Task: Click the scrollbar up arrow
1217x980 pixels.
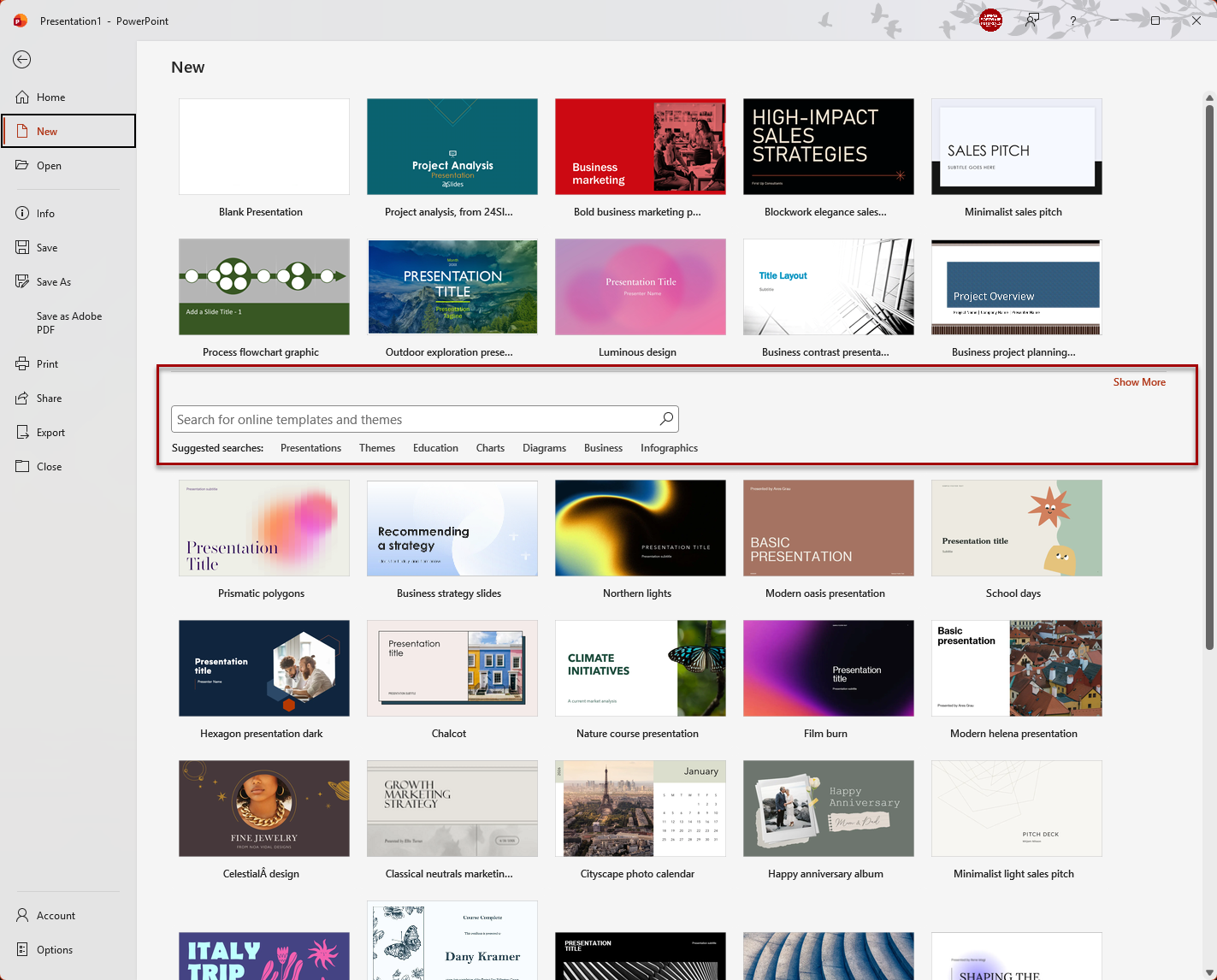Action: (1209, 97)
